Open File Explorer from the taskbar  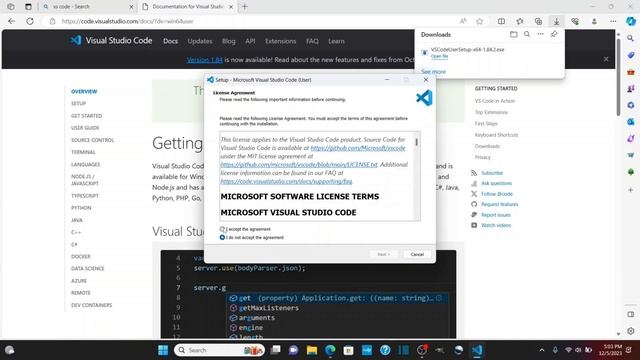coord(312,350)
